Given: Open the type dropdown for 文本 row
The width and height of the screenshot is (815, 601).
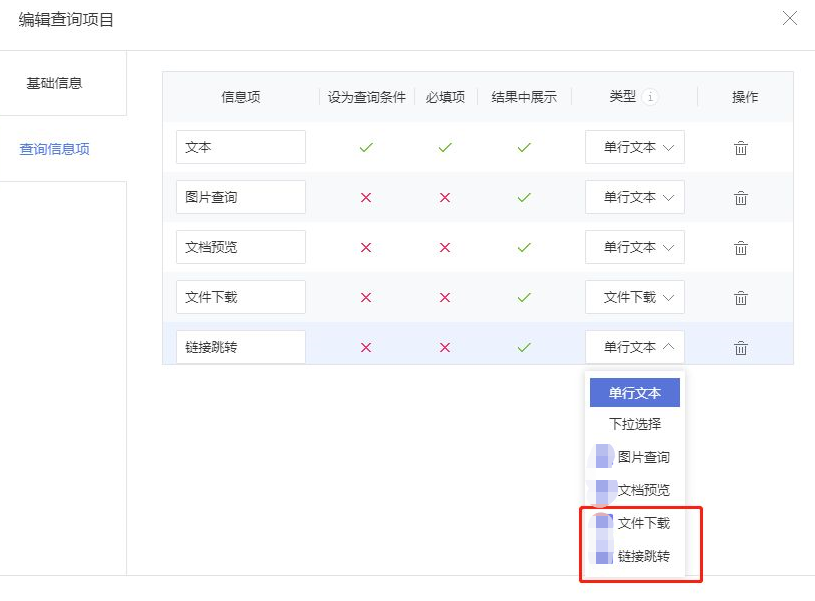Looking at the screenshot, I should 635,147.
